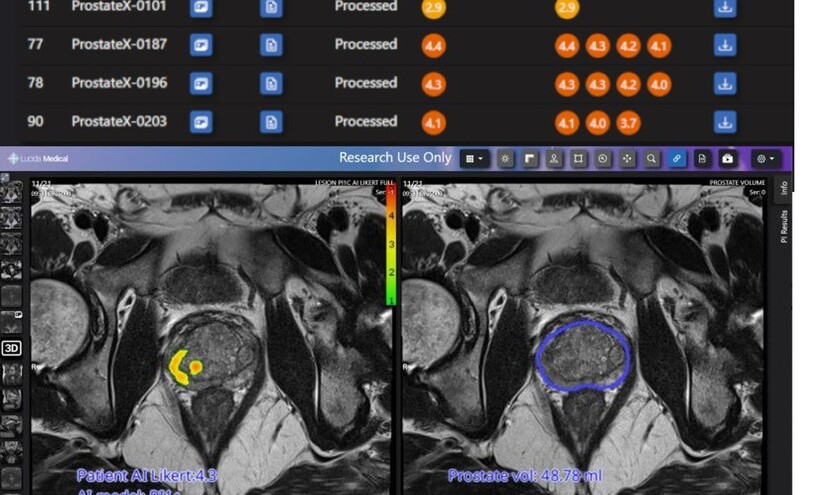The width and height of the screenshot is (840, 495).
Task: Select the brightness/window level tool
Action: click(x=505, y=159)
